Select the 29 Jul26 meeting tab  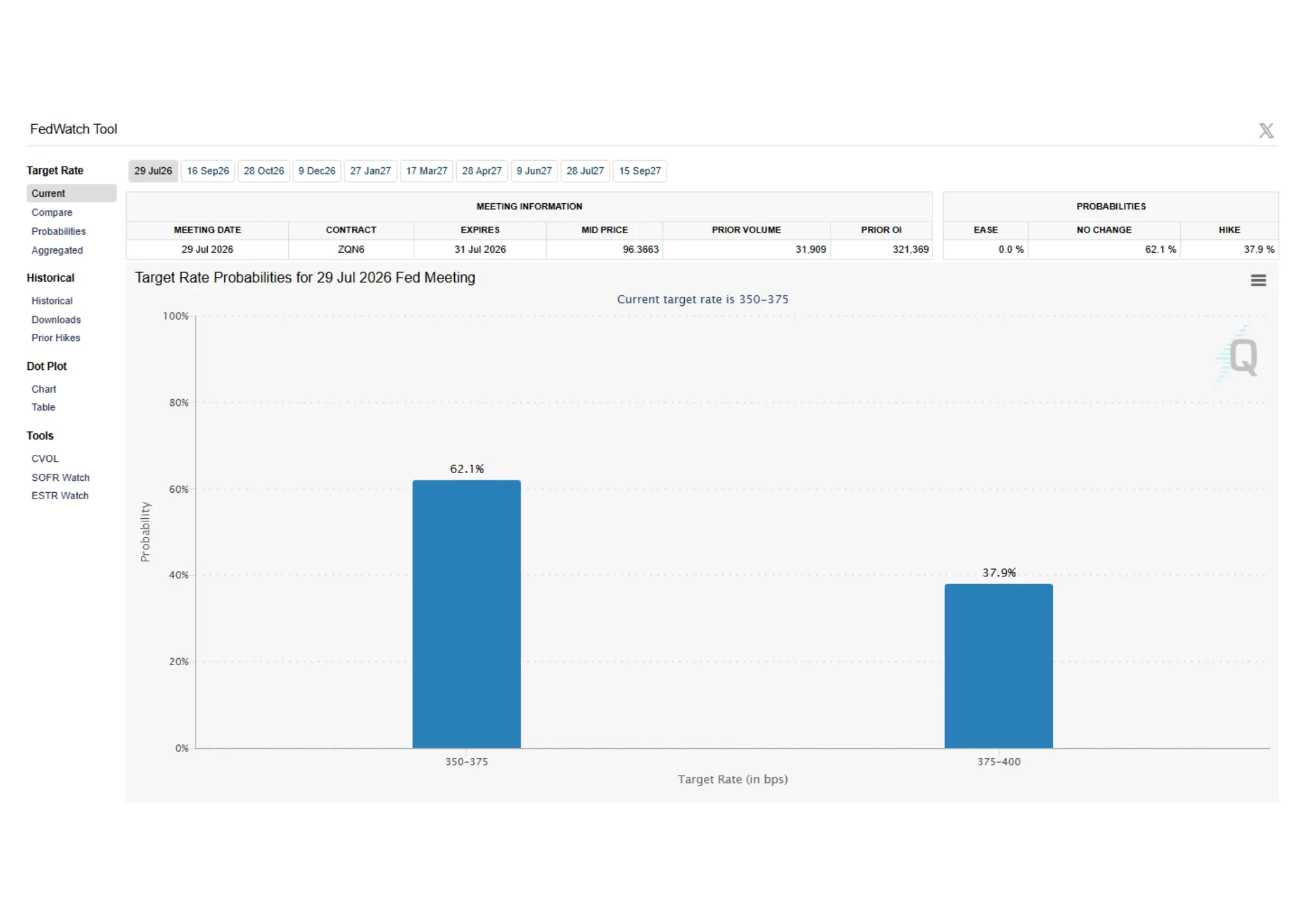153,171
